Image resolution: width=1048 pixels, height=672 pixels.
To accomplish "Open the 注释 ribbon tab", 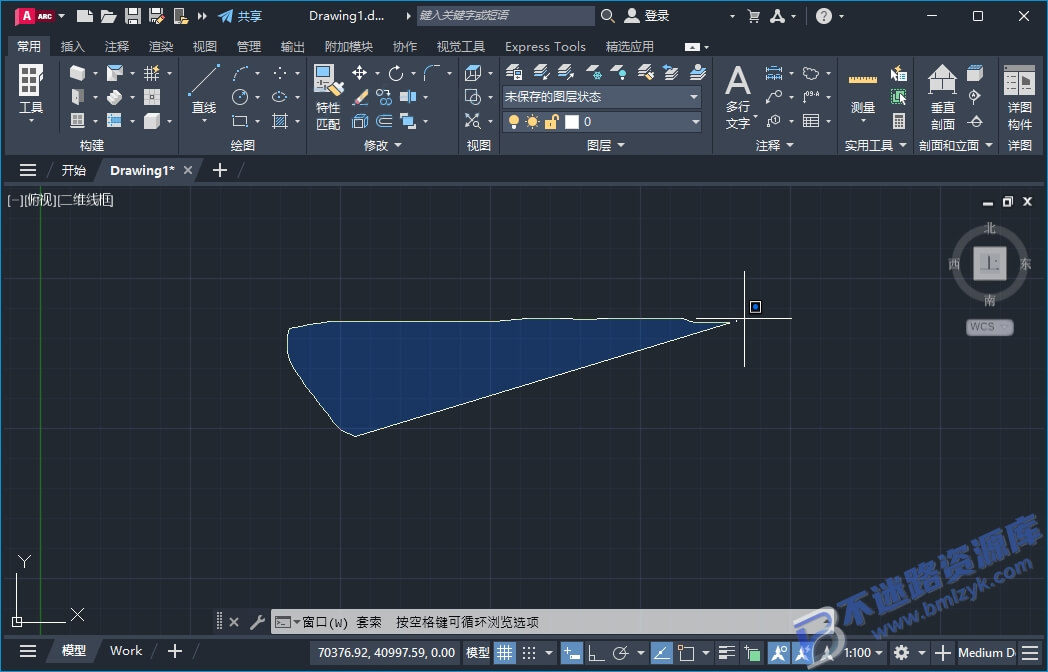I will pyautogui.click(x=116, y=46).
